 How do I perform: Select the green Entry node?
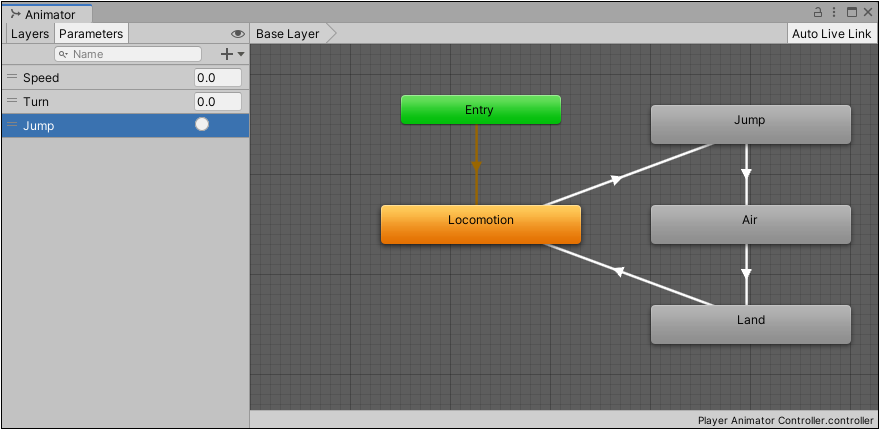tap(480, 110)
